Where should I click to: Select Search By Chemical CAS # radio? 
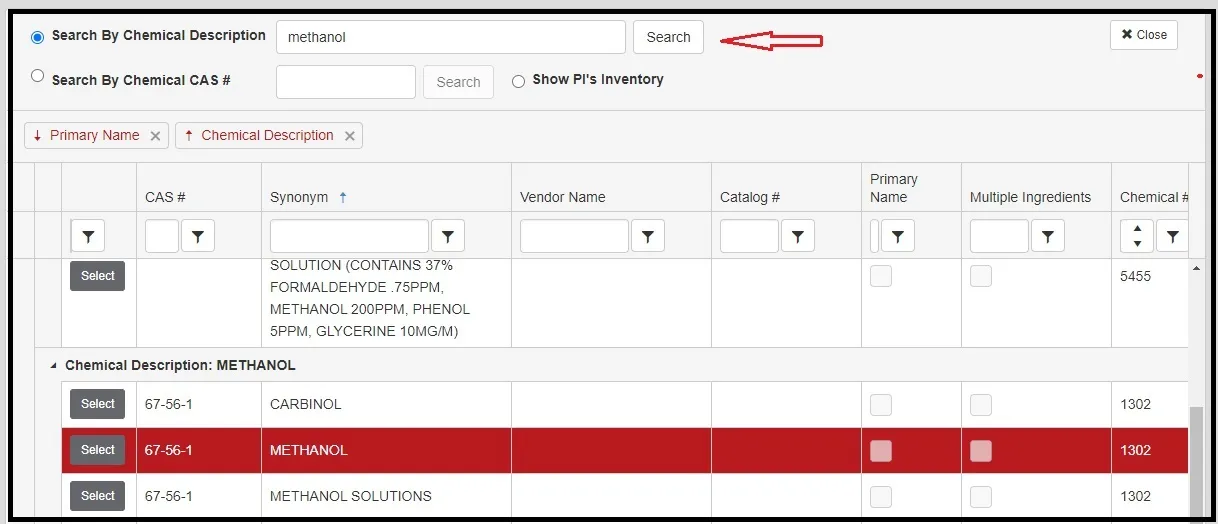tap(38, 76)
